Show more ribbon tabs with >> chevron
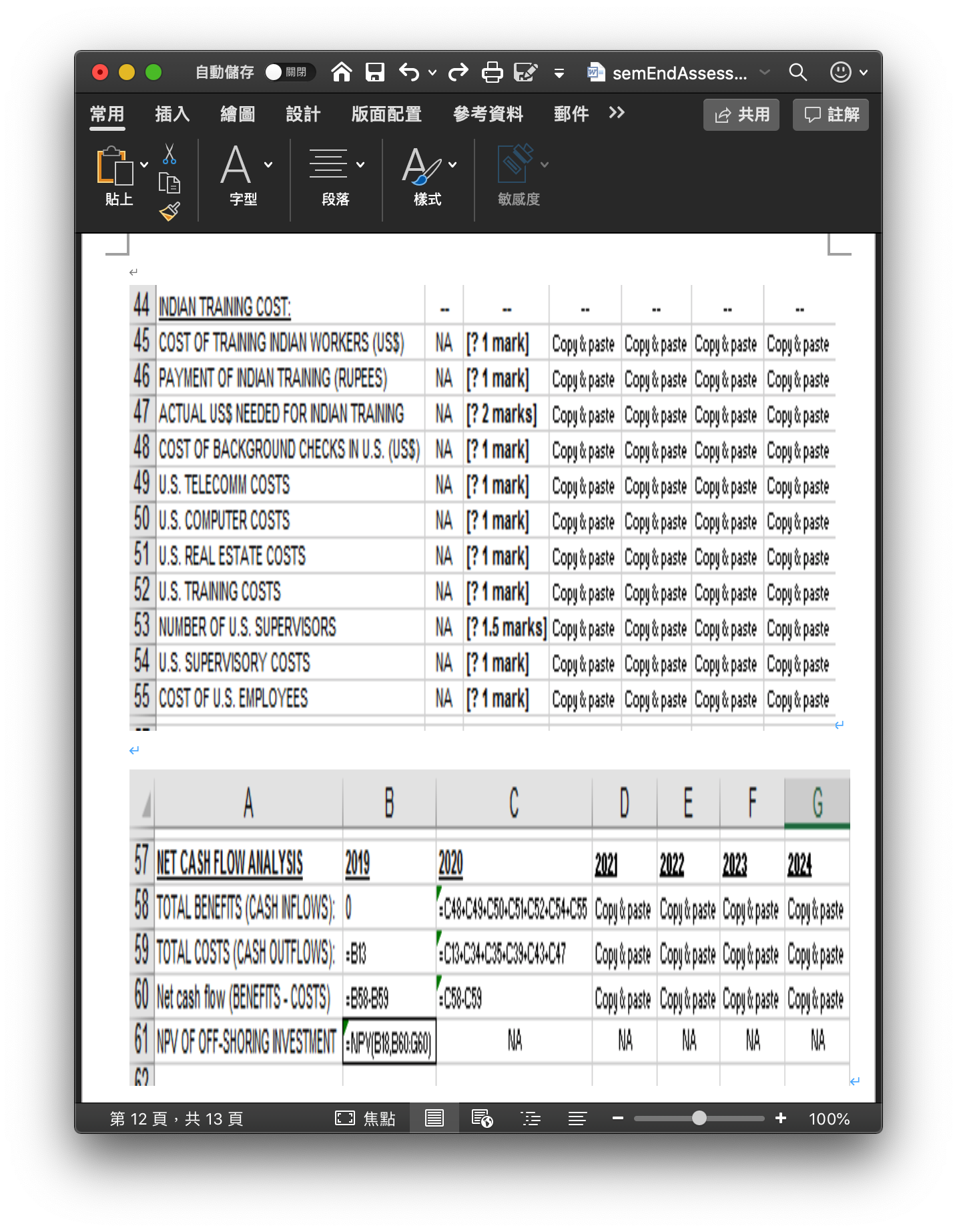Image resolution: width=957 pixels, height=1232 pixels. (617, 113)
